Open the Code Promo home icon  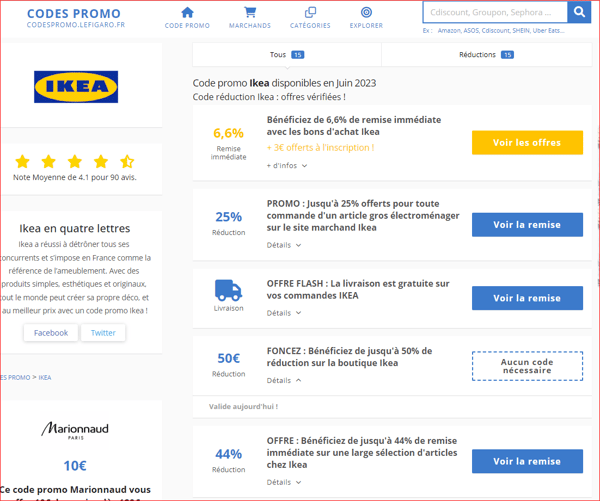coord(187,13)
